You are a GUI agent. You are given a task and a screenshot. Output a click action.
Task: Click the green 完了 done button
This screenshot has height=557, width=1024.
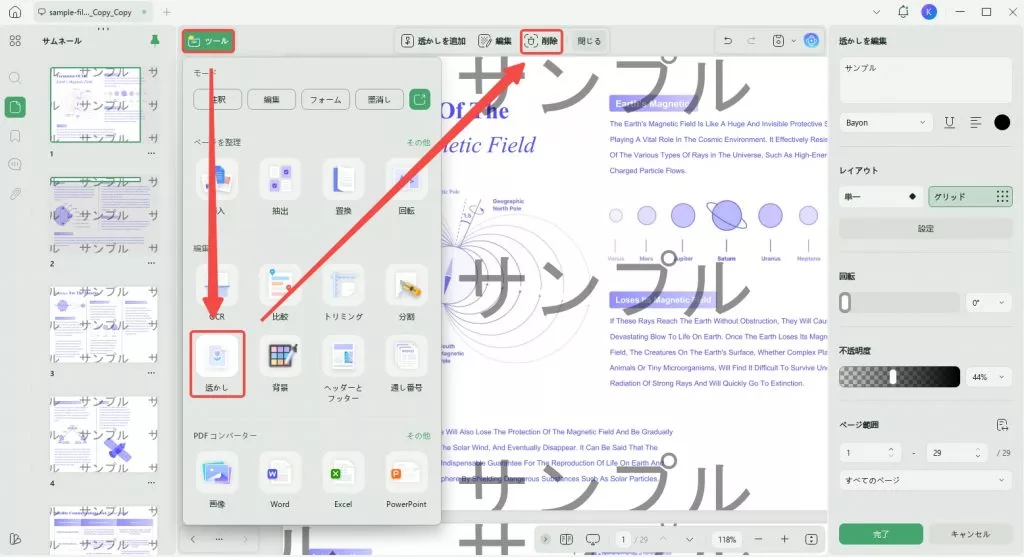881,533
